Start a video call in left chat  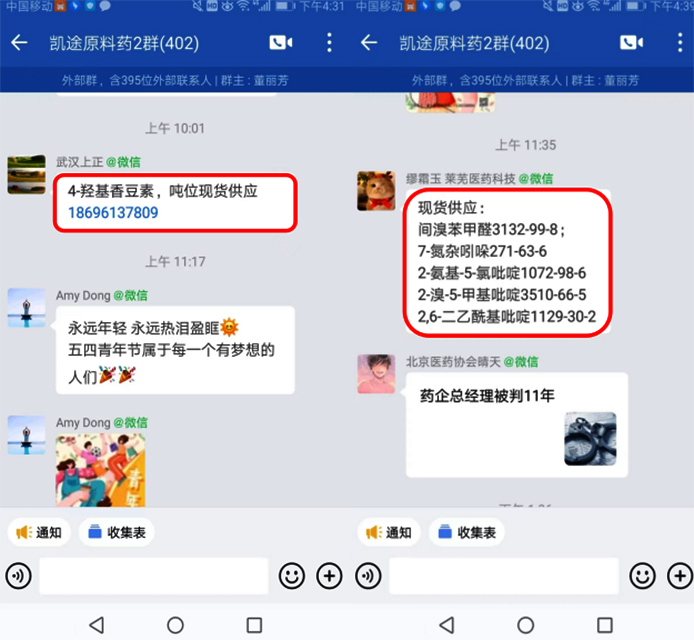(281, 43)
